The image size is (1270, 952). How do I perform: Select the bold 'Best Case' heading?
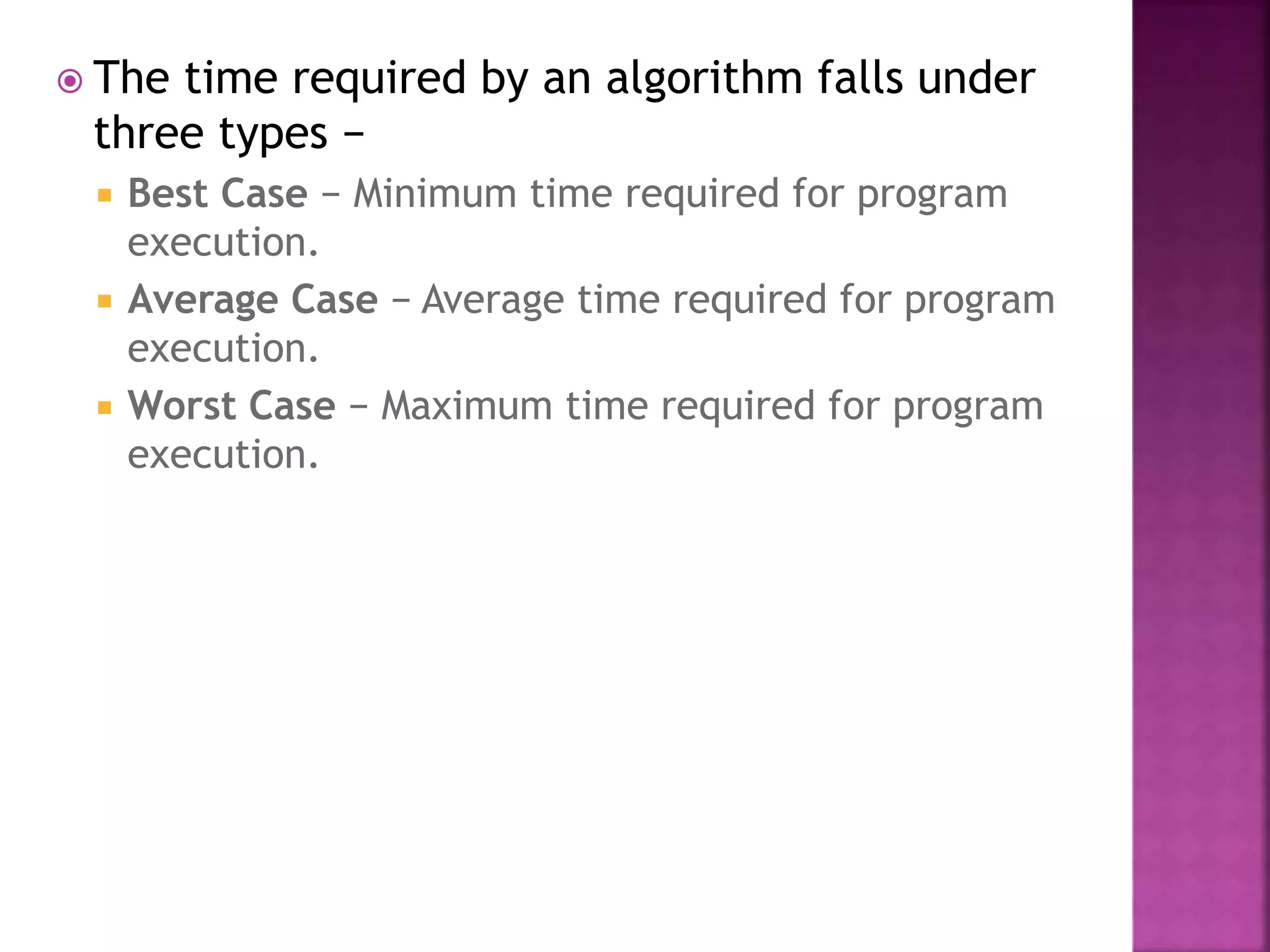coord(218,193)
